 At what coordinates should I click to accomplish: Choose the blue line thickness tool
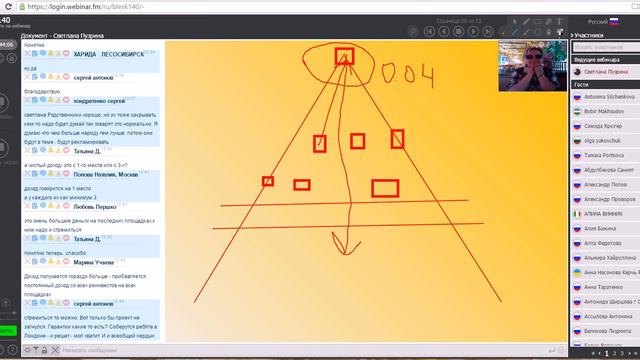point(515,32)
